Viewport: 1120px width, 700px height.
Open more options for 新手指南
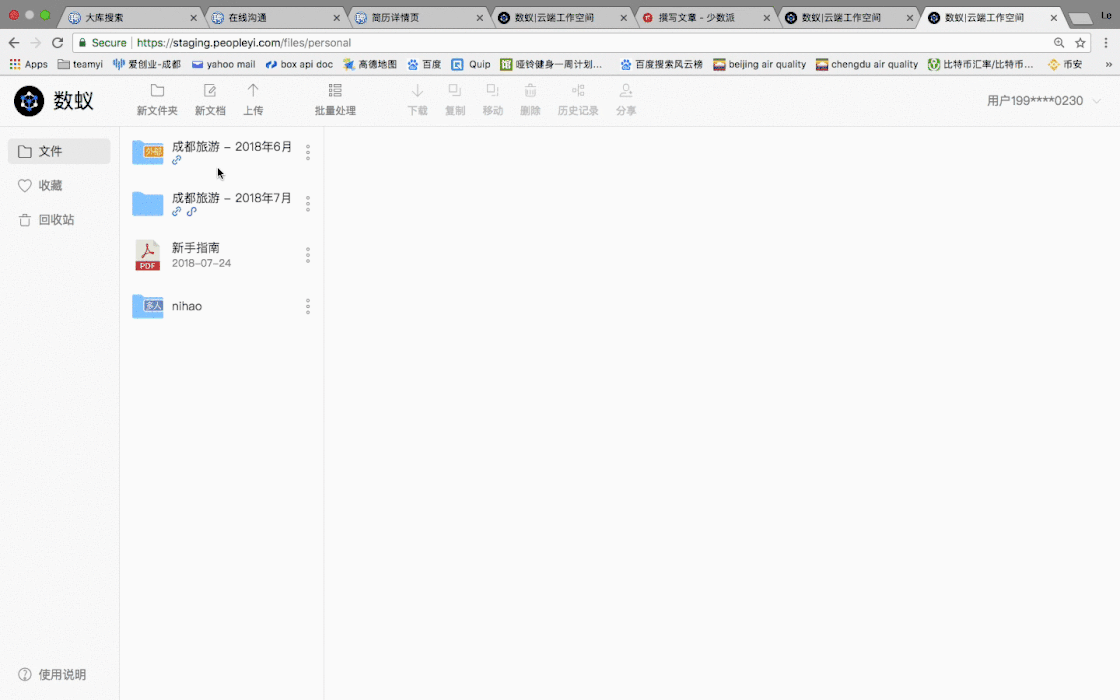[308, 255]
